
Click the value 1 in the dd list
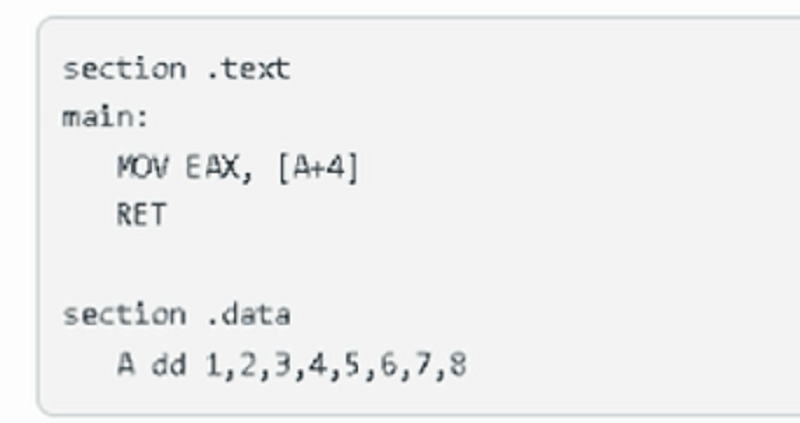213,364
